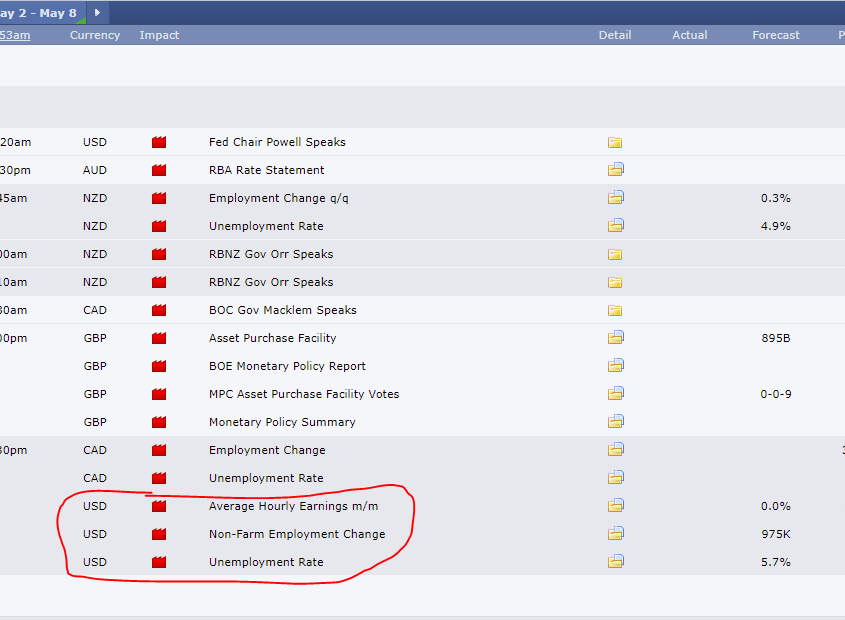This screenshot has width=845, height=620.
Task: Click the Impact column header
Action: [159, 35]
